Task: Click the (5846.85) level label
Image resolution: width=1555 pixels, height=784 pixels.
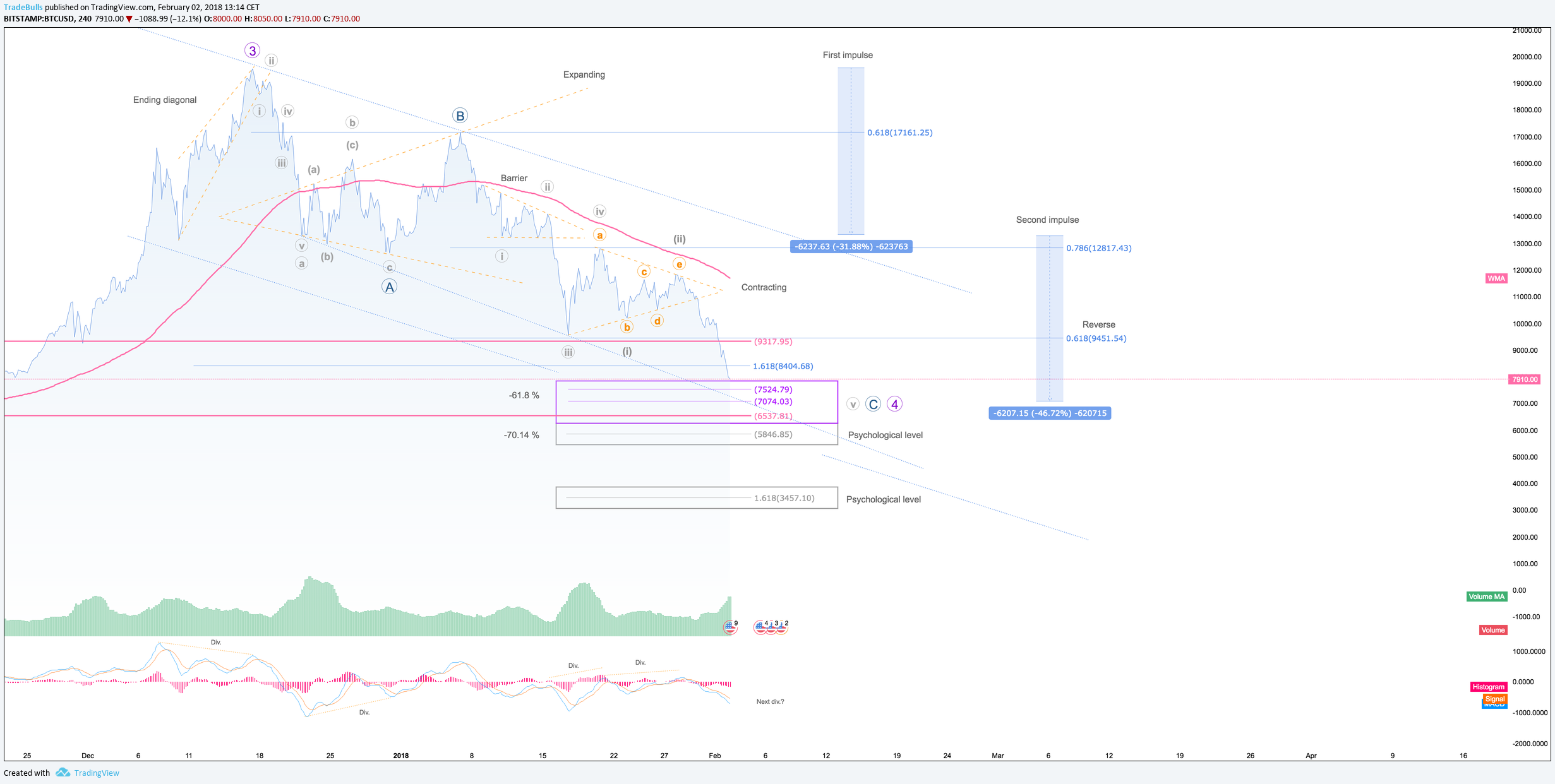Action: click(773, 434)
